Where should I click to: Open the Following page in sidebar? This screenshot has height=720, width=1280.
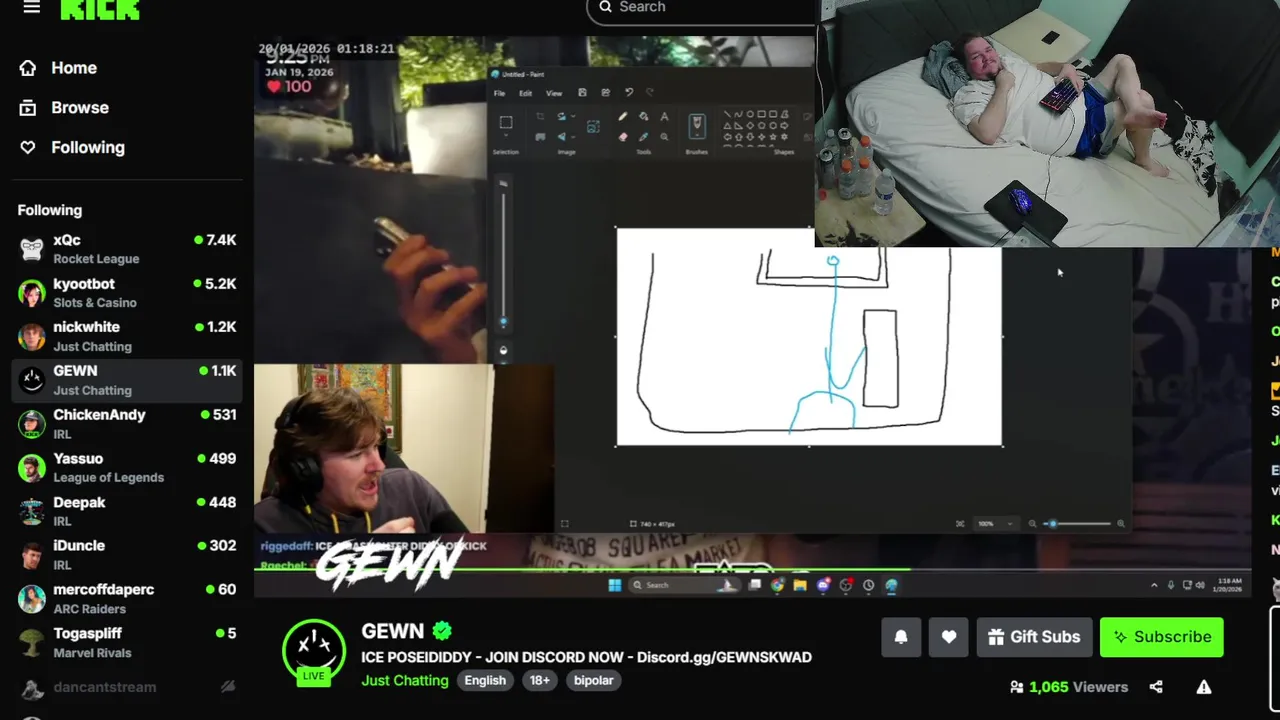(74, 147)
